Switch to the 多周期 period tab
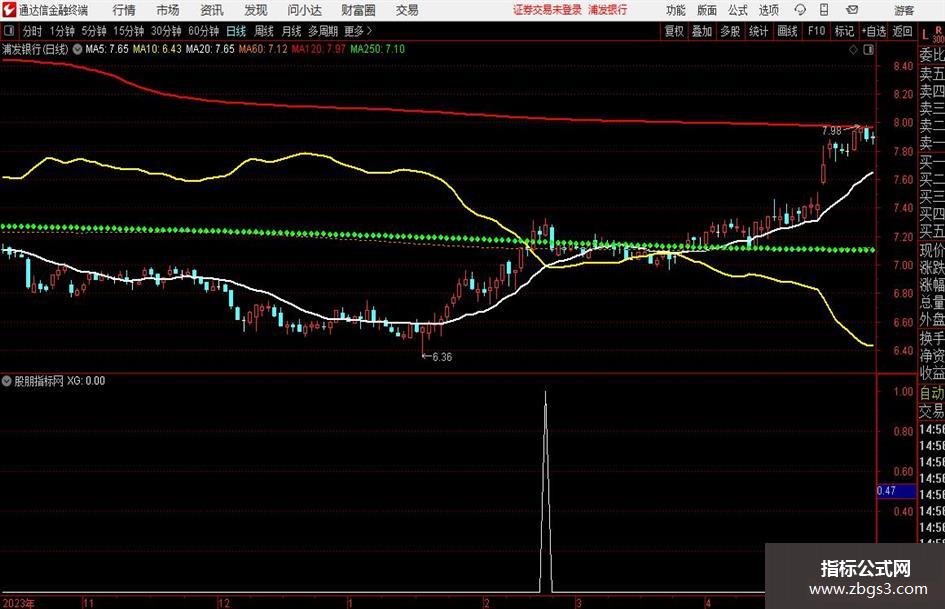This screenshot has height=609, width=945. point(323,31)
